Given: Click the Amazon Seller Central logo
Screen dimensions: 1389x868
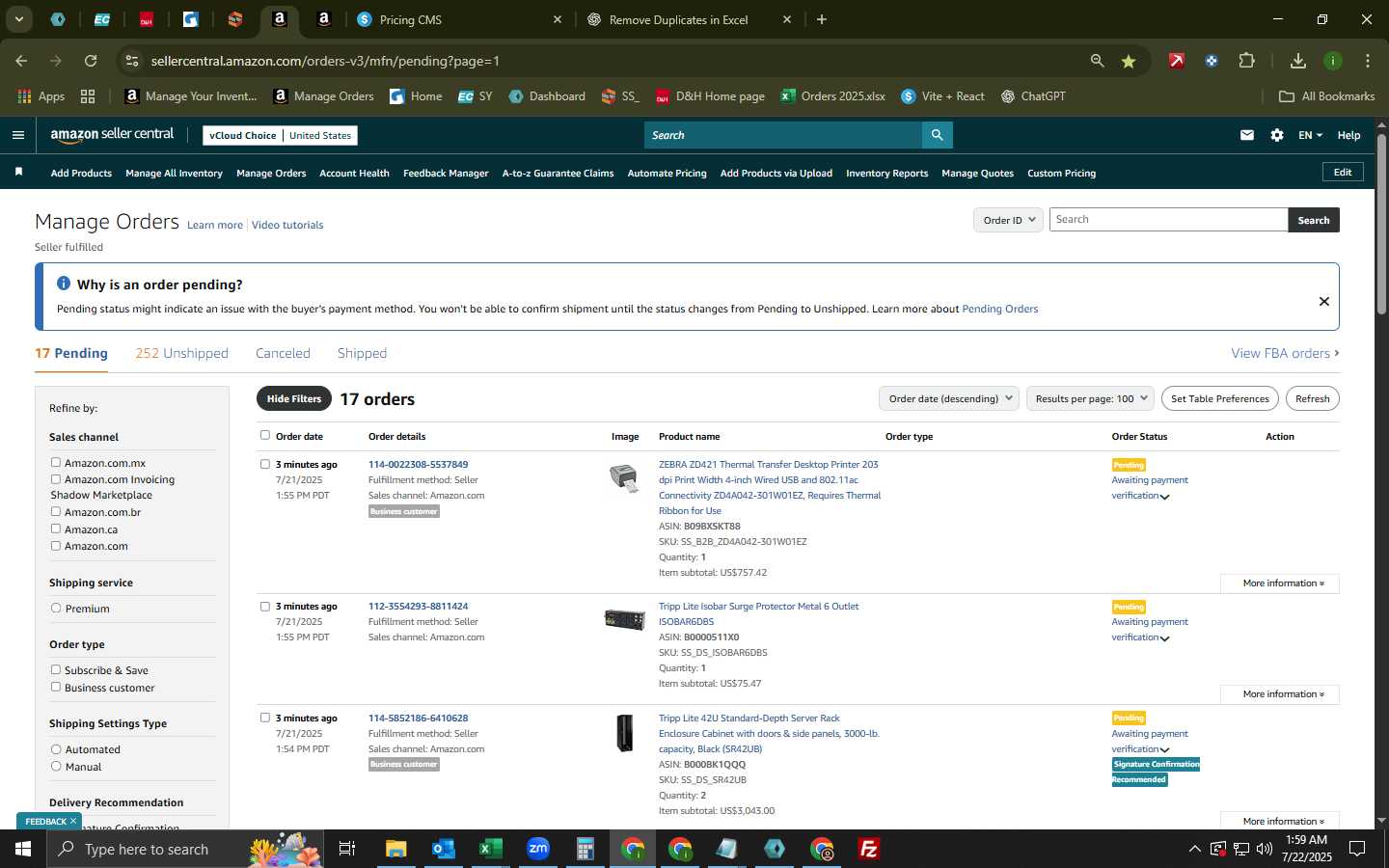Looking at the screenshot, I should click(x=112, y=135).
